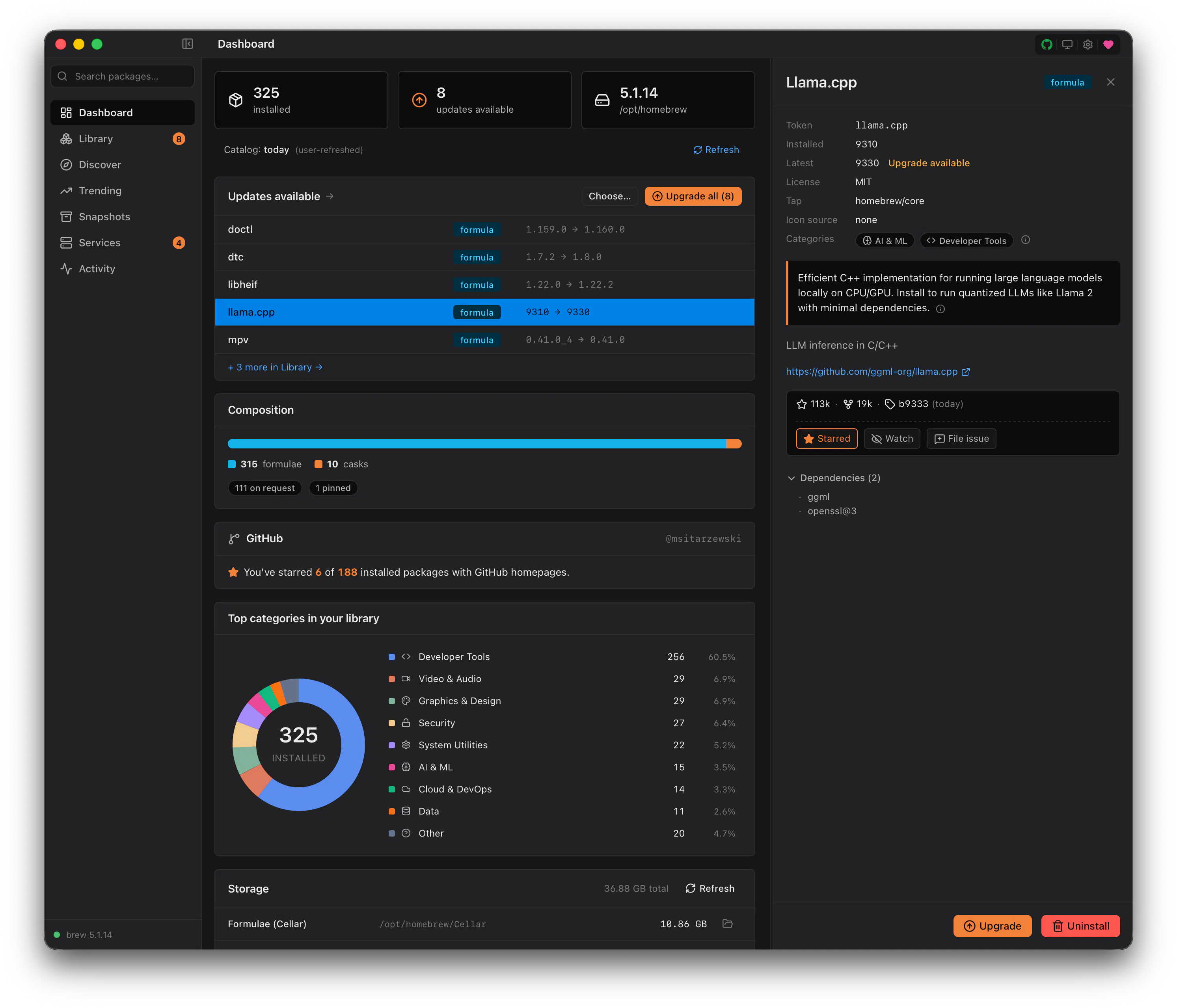Viewport: 1177px width, 1008px height.
Task: Click the Developer Tools category chip
Action: [966, 240]
